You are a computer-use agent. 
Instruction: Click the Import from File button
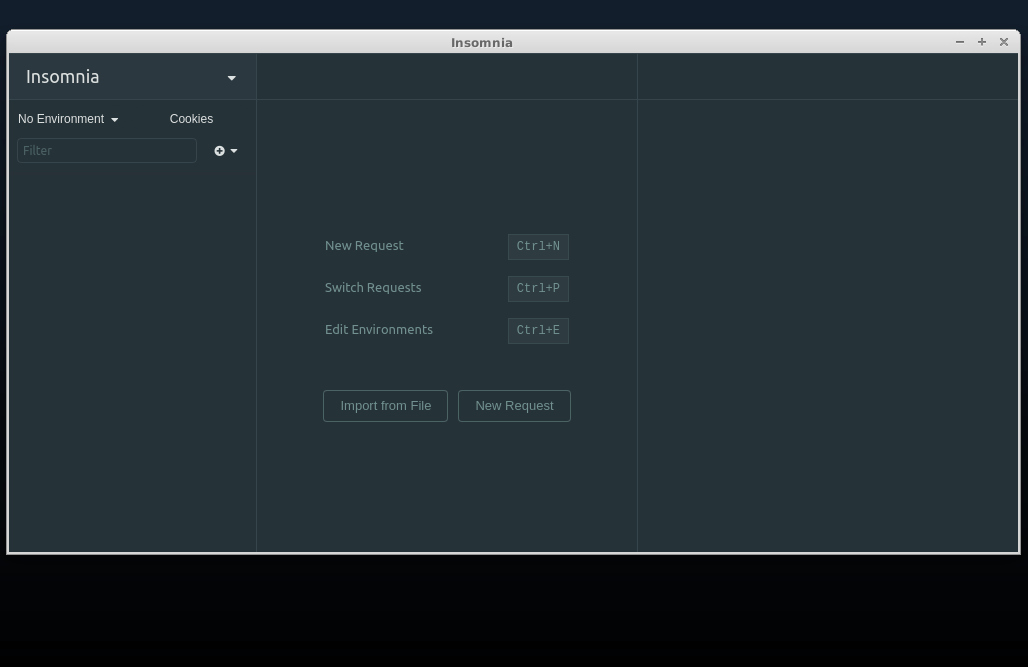point(385,405)
